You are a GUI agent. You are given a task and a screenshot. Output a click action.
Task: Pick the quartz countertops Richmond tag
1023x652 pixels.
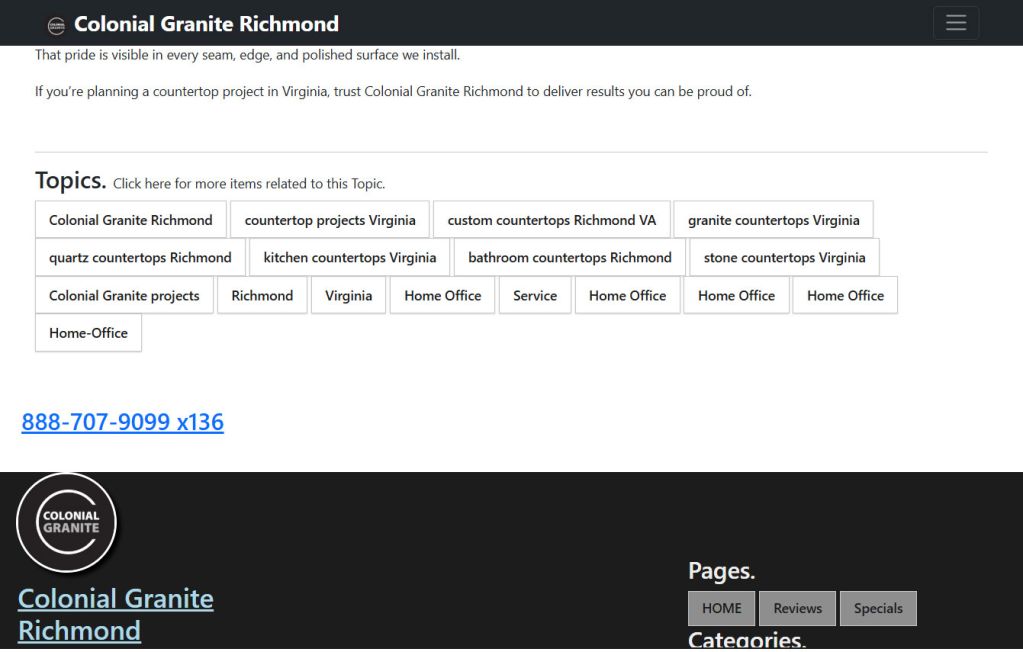[x=140, y=257]
